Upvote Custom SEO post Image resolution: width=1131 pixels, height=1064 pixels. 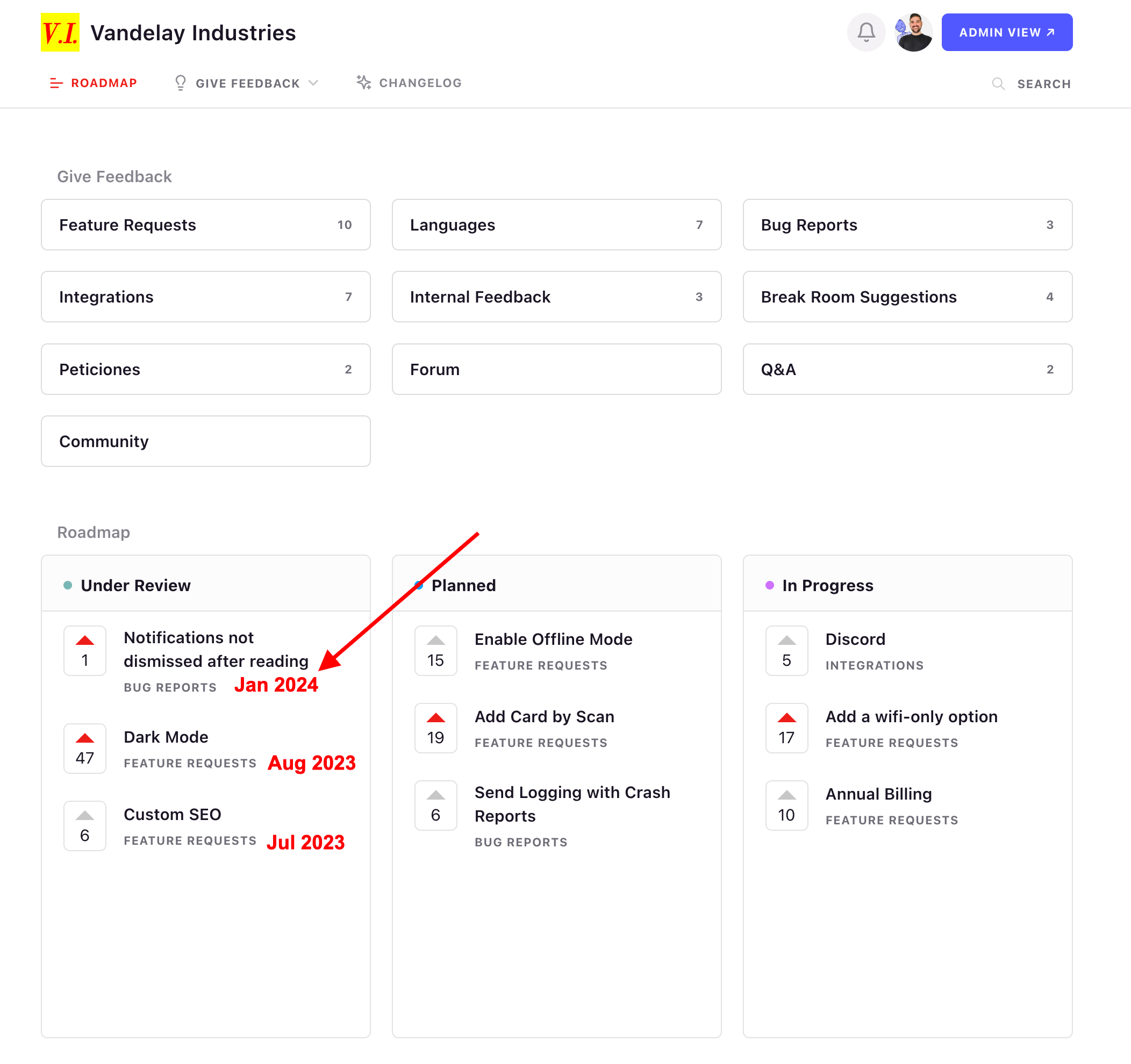(85, 826)
